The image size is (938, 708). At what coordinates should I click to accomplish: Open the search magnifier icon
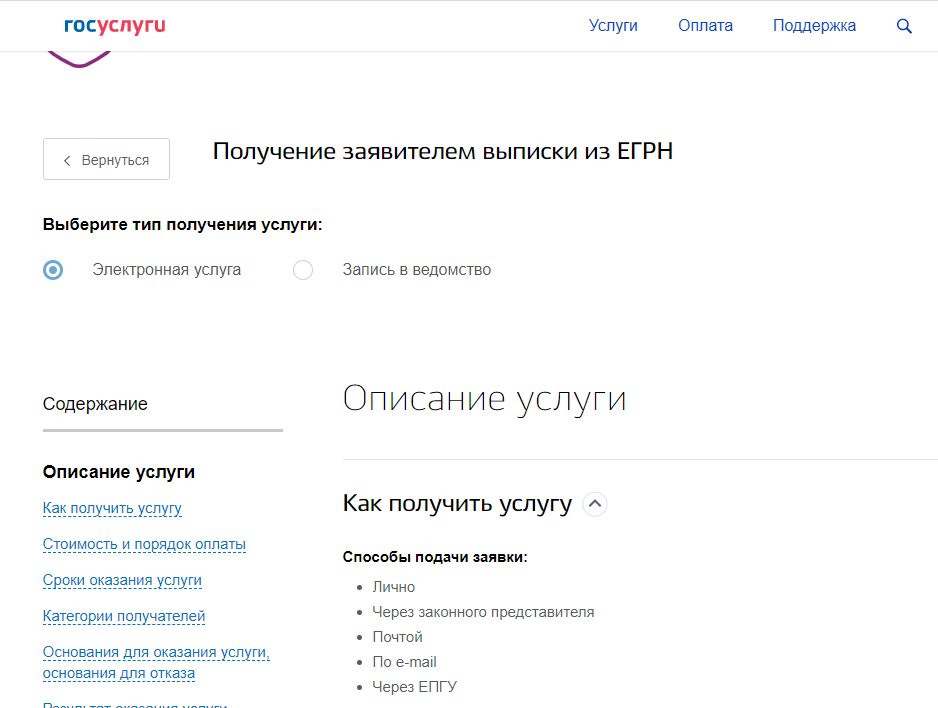pos(904,26)
